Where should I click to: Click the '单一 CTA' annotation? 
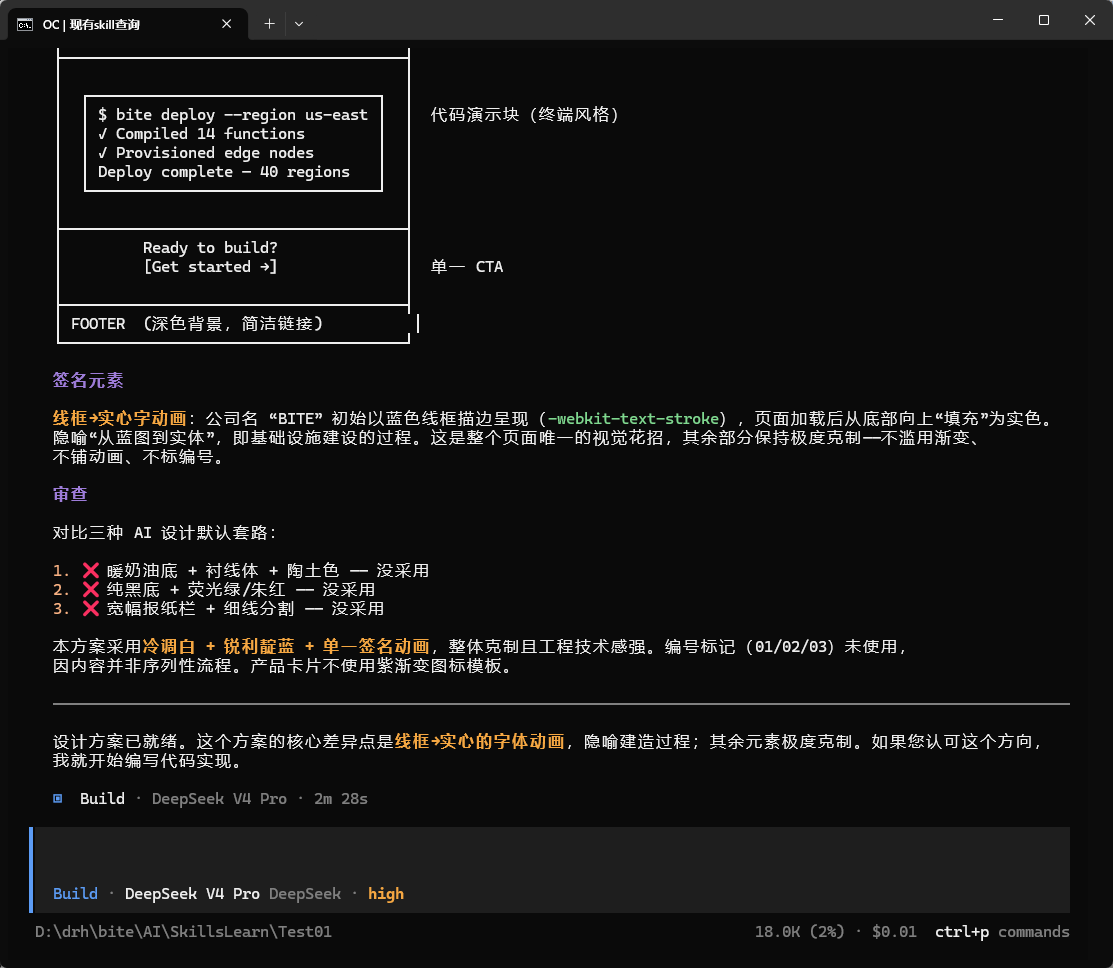coord(466,267)
